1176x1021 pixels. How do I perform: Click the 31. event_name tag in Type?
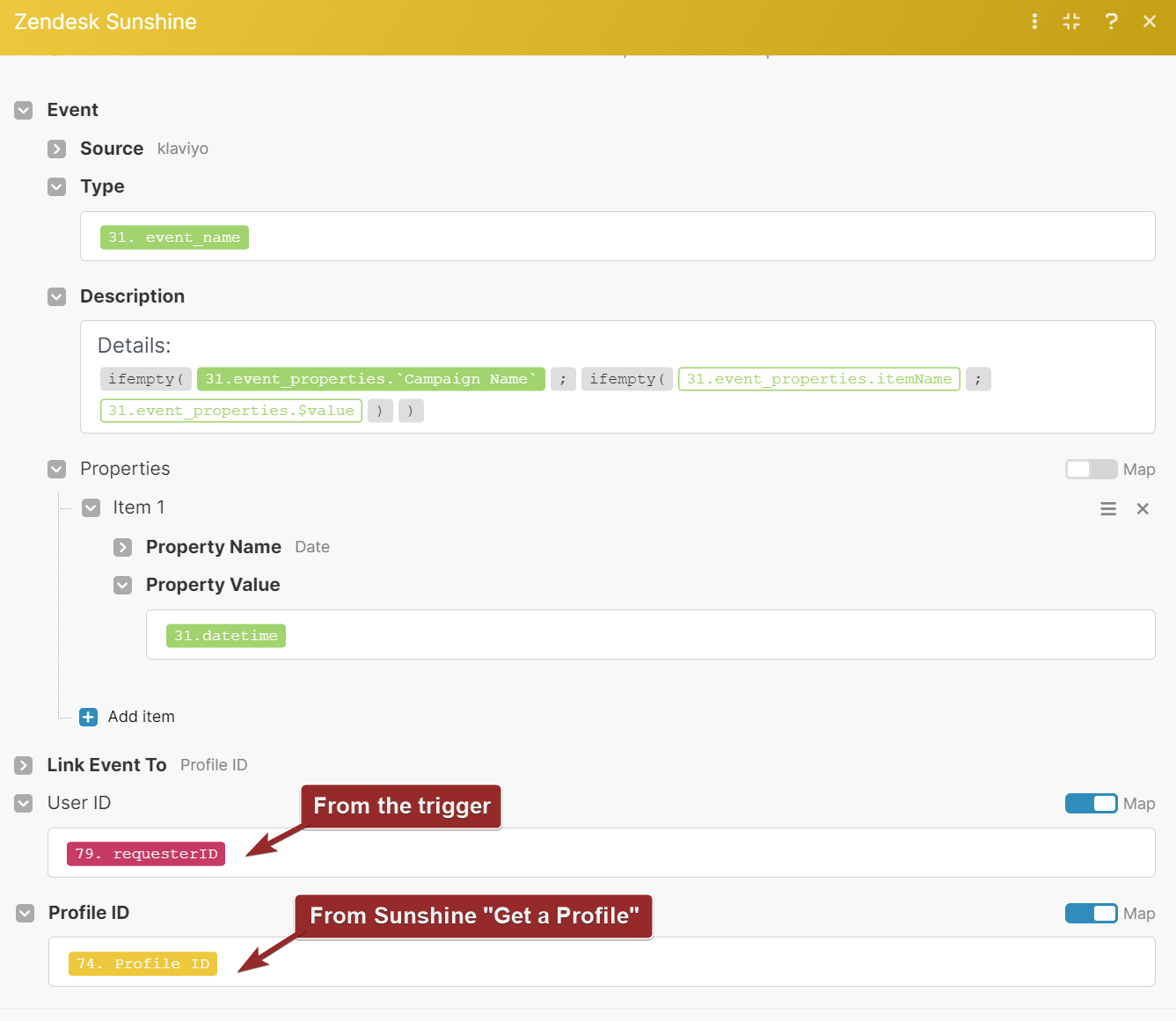[x=174, y=237]
